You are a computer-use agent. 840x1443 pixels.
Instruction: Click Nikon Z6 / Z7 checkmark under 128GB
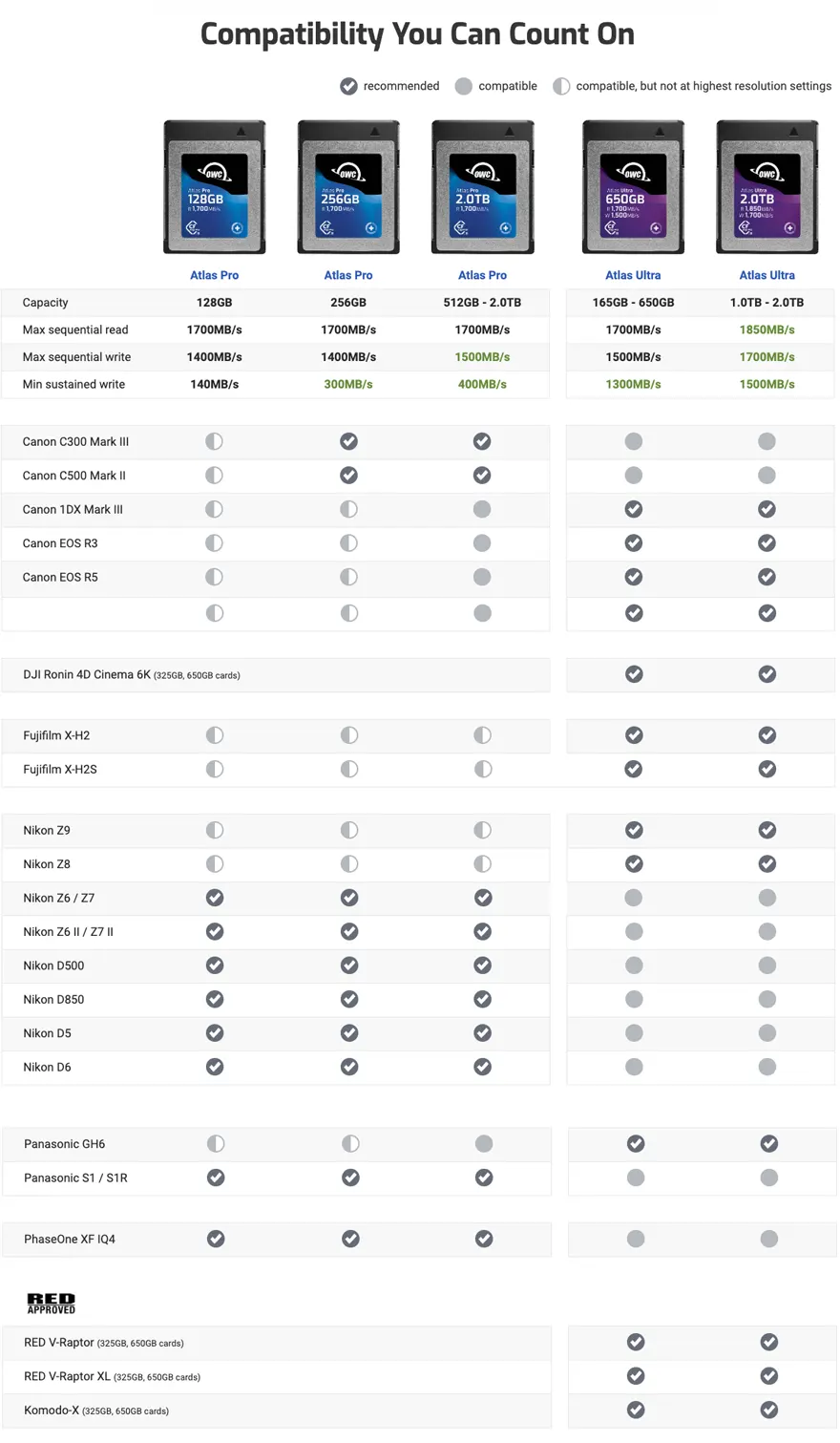point(215,898)
